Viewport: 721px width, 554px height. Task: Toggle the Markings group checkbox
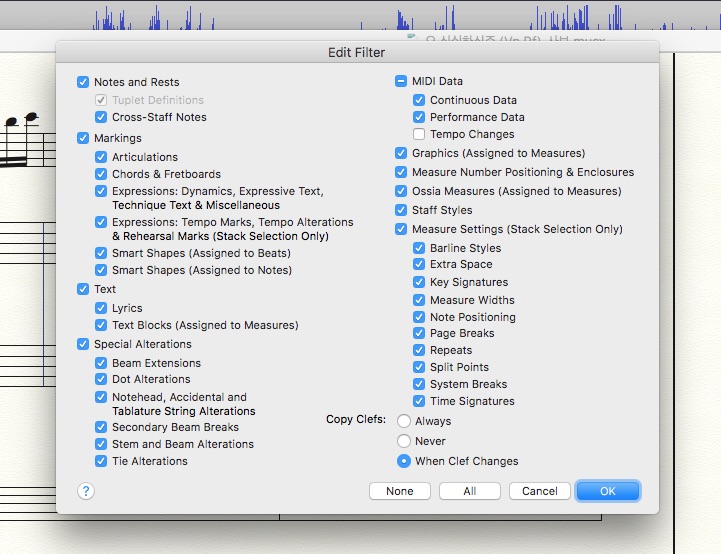pos(83,138)
